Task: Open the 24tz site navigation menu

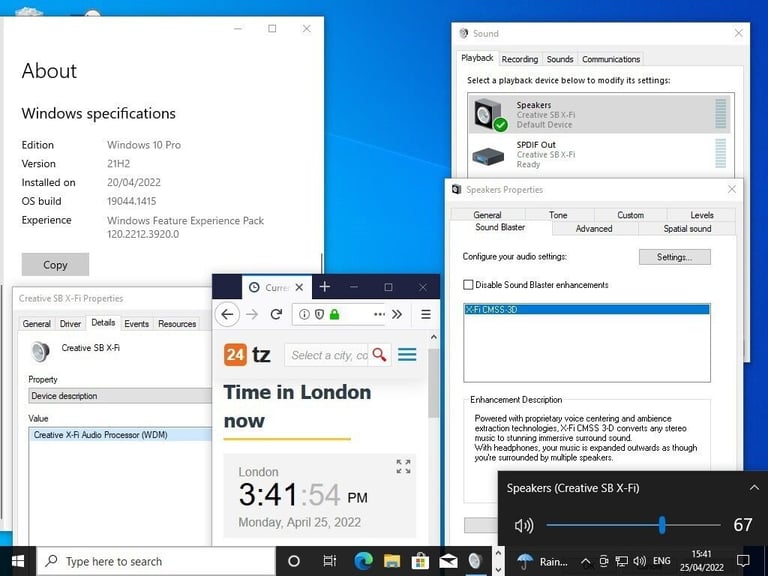Action: pyautogui.click(x=407, y=355)
